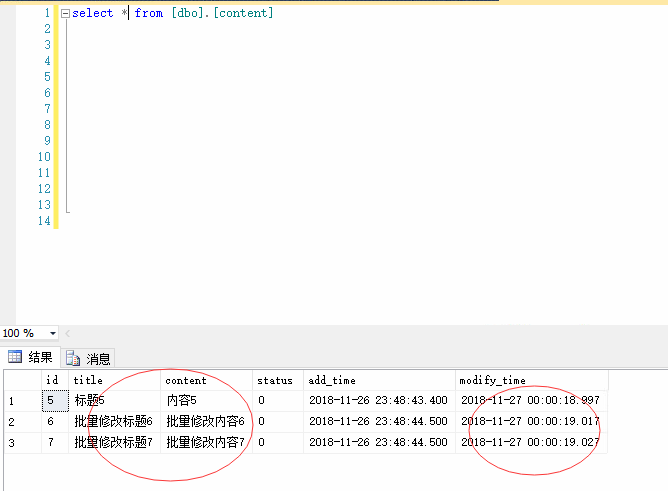This screenshot has width=668, height=491.
Task: Select the add_time column header
Action: 380,380
